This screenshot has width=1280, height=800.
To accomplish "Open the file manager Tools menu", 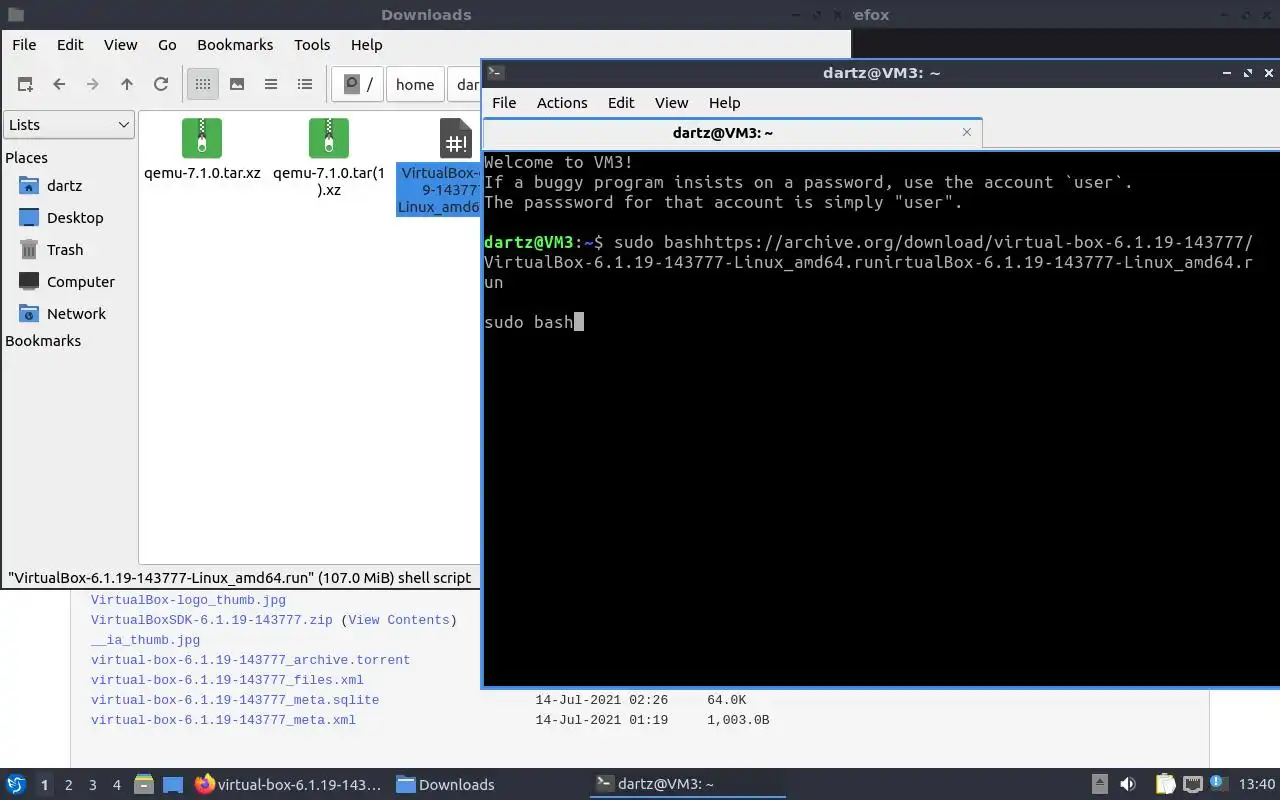I will (312, 45).
